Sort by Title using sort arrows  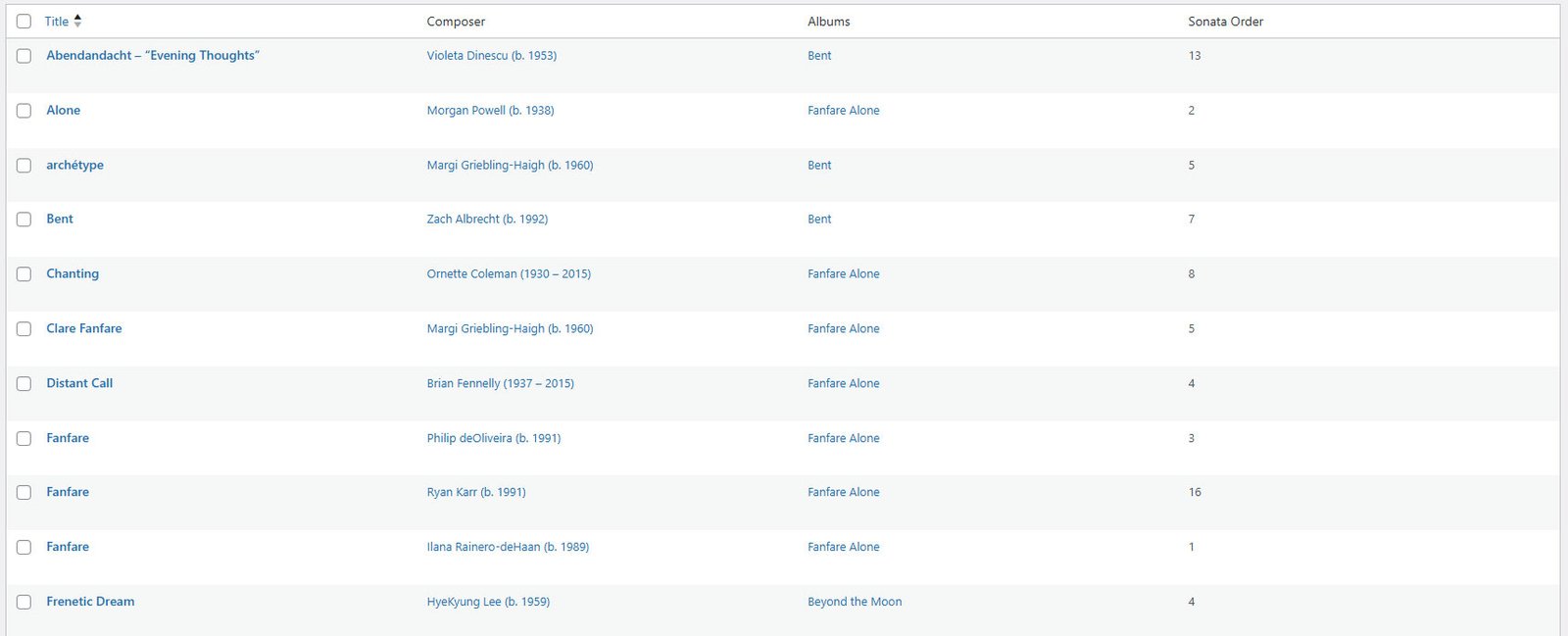77,21
